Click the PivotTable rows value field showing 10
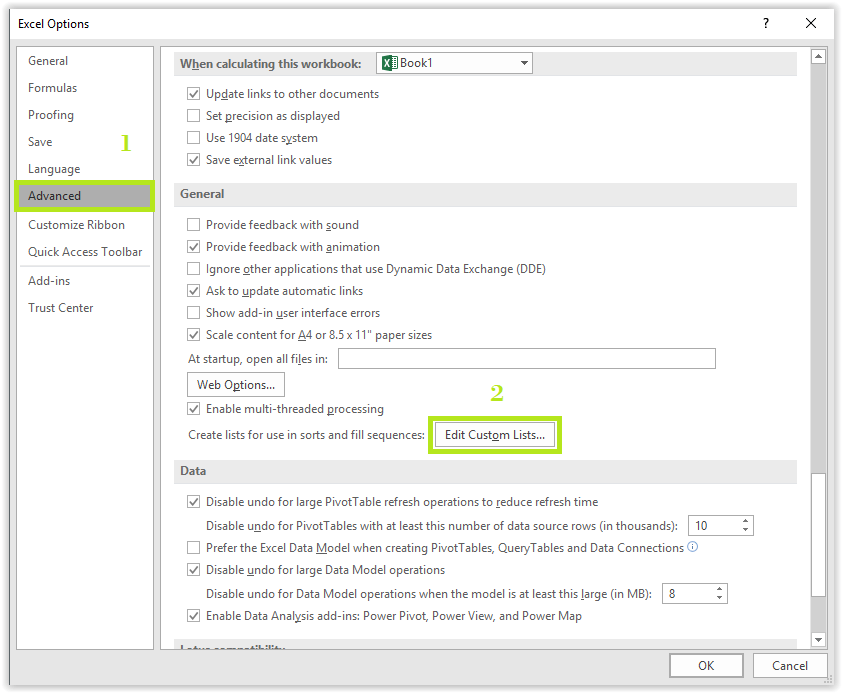 (714, 526)
